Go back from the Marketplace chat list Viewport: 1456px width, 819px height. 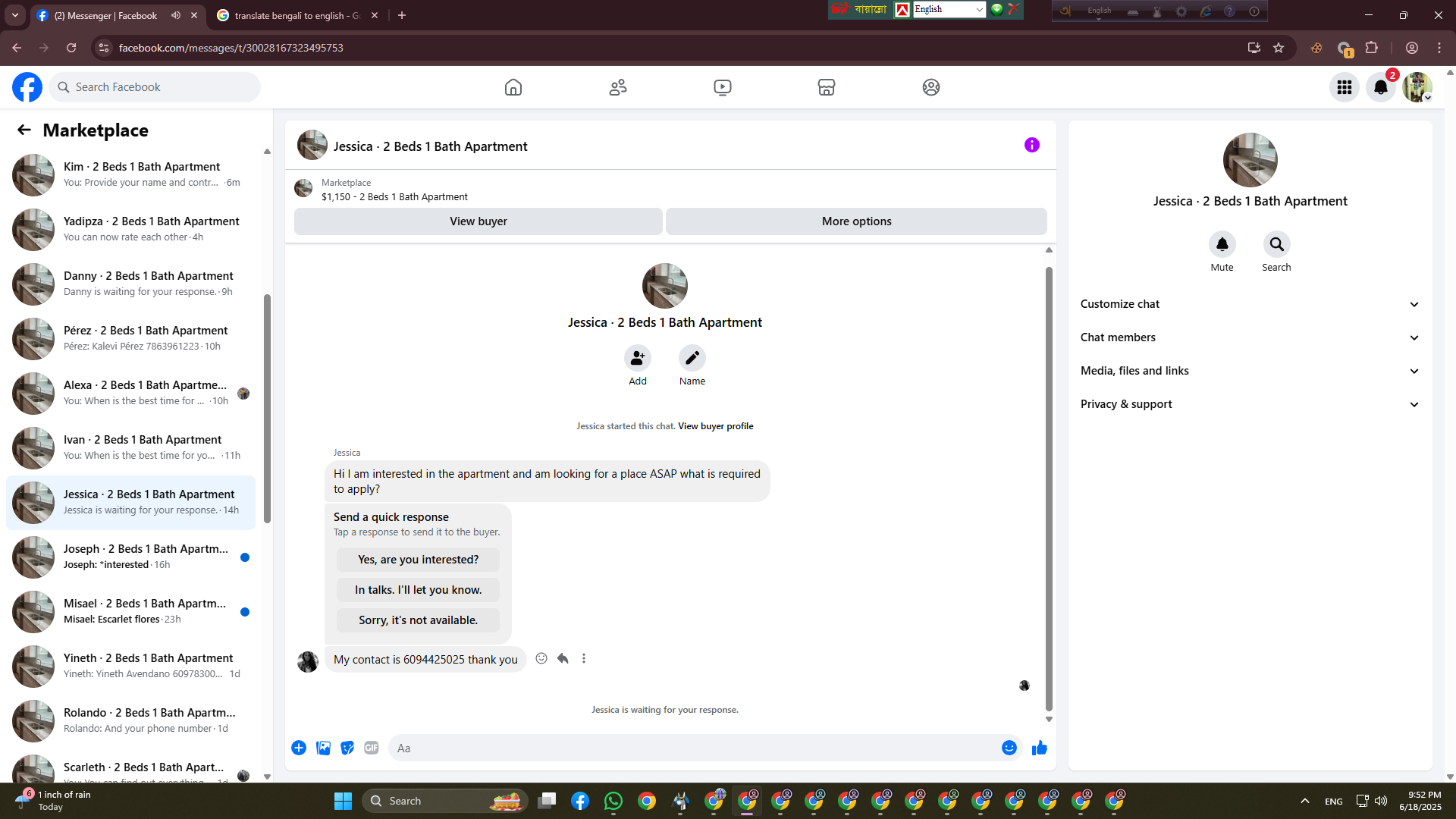(x=24, y=130)
